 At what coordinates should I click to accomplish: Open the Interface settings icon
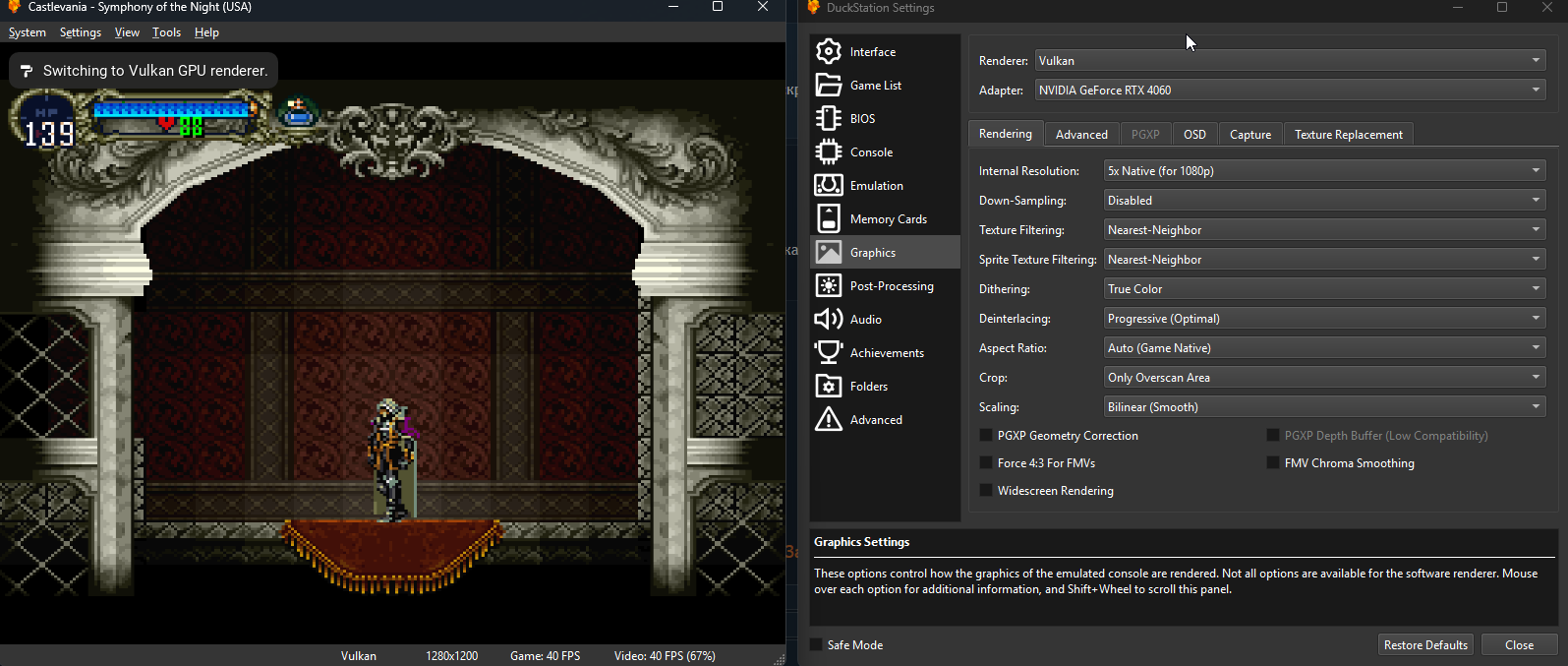click(x=829, y=51)
